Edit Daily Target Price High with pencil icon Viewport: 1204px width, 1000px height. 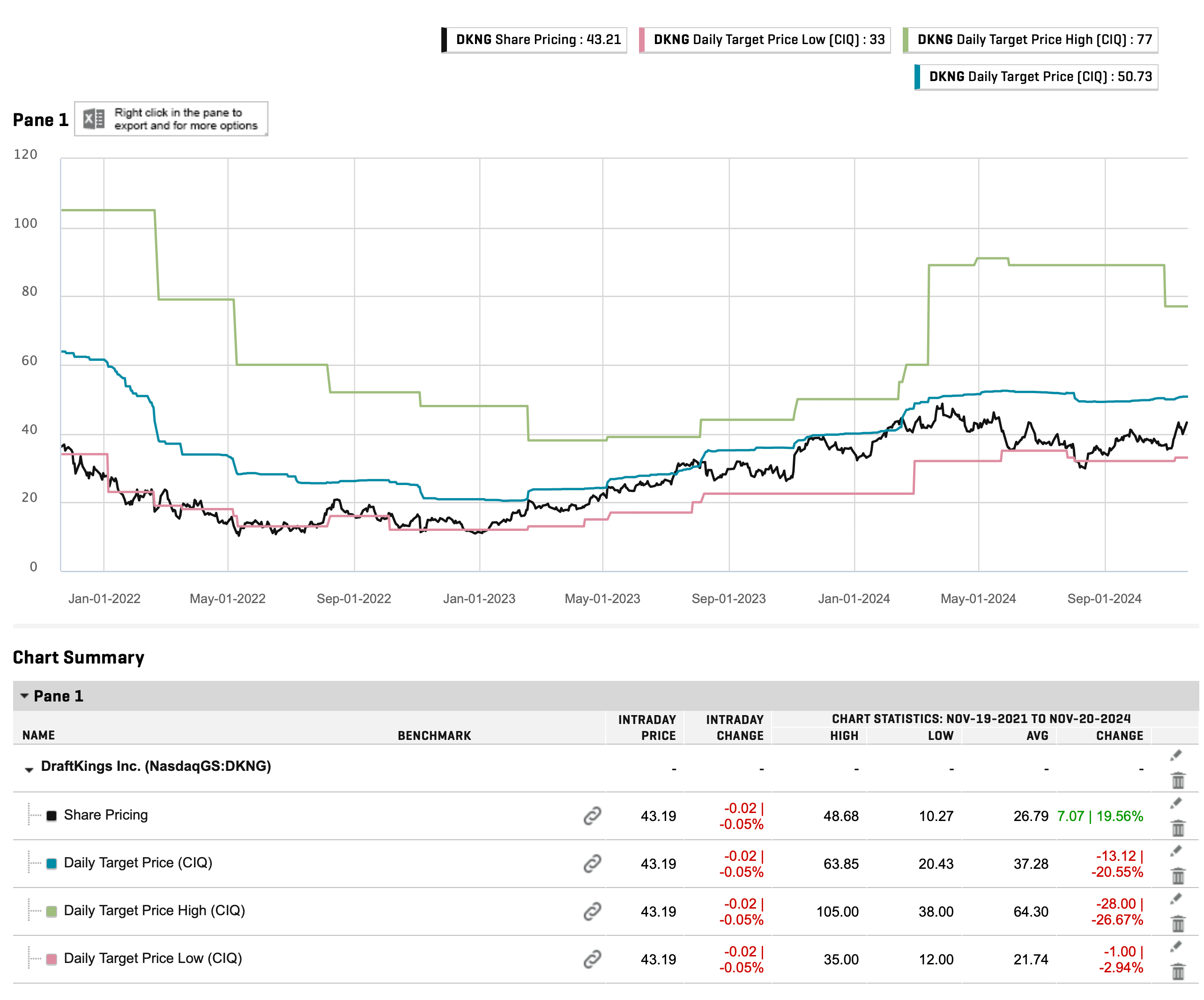pos(1176,898)
